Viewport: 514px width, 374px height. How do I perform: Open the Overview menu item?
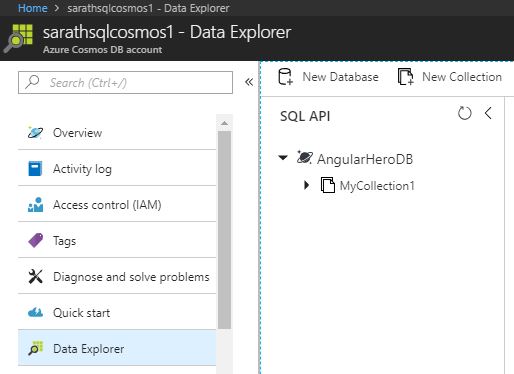[x=117, y=132]
